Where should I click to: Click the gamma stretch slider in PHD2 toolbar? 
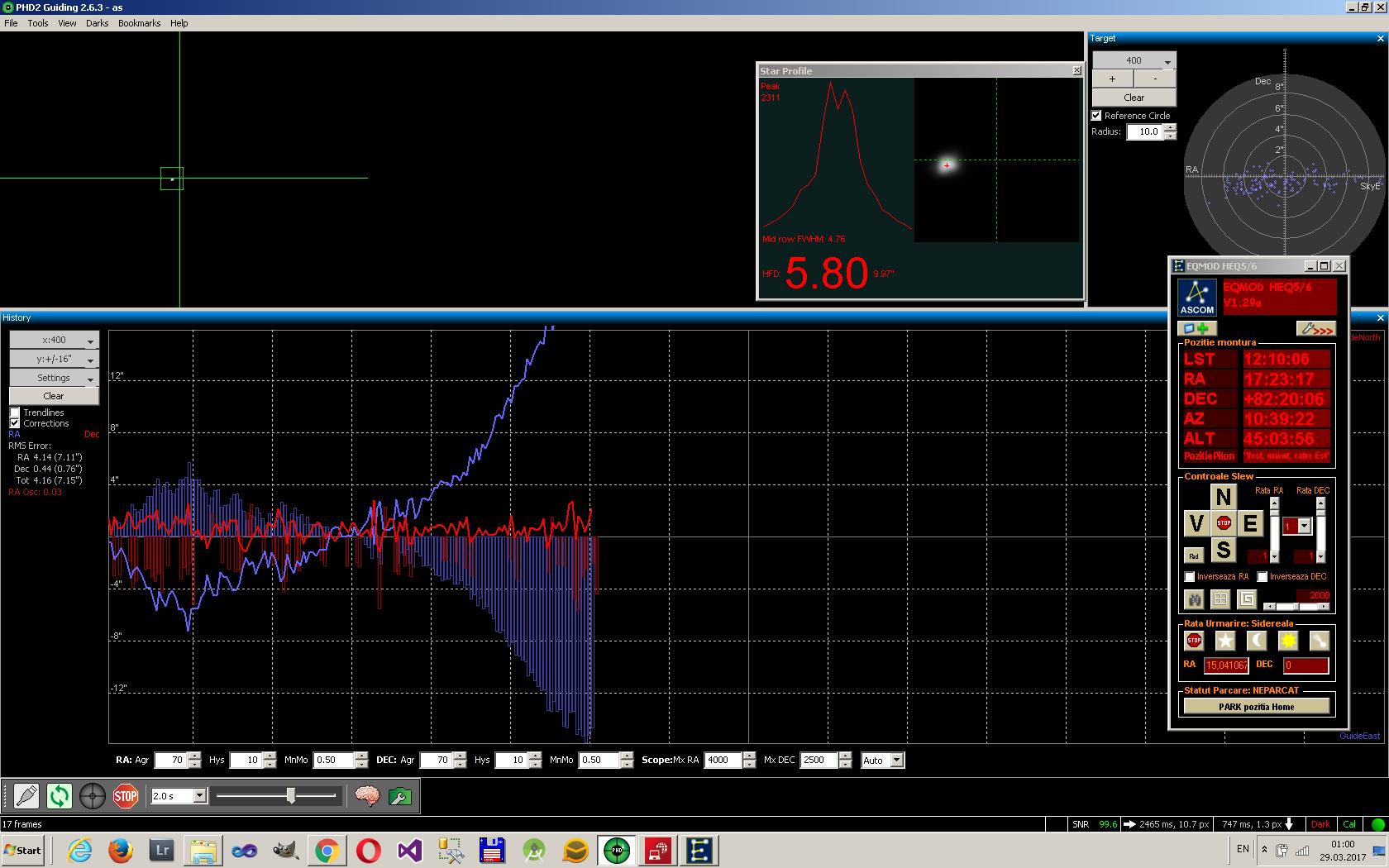(276, 795)
